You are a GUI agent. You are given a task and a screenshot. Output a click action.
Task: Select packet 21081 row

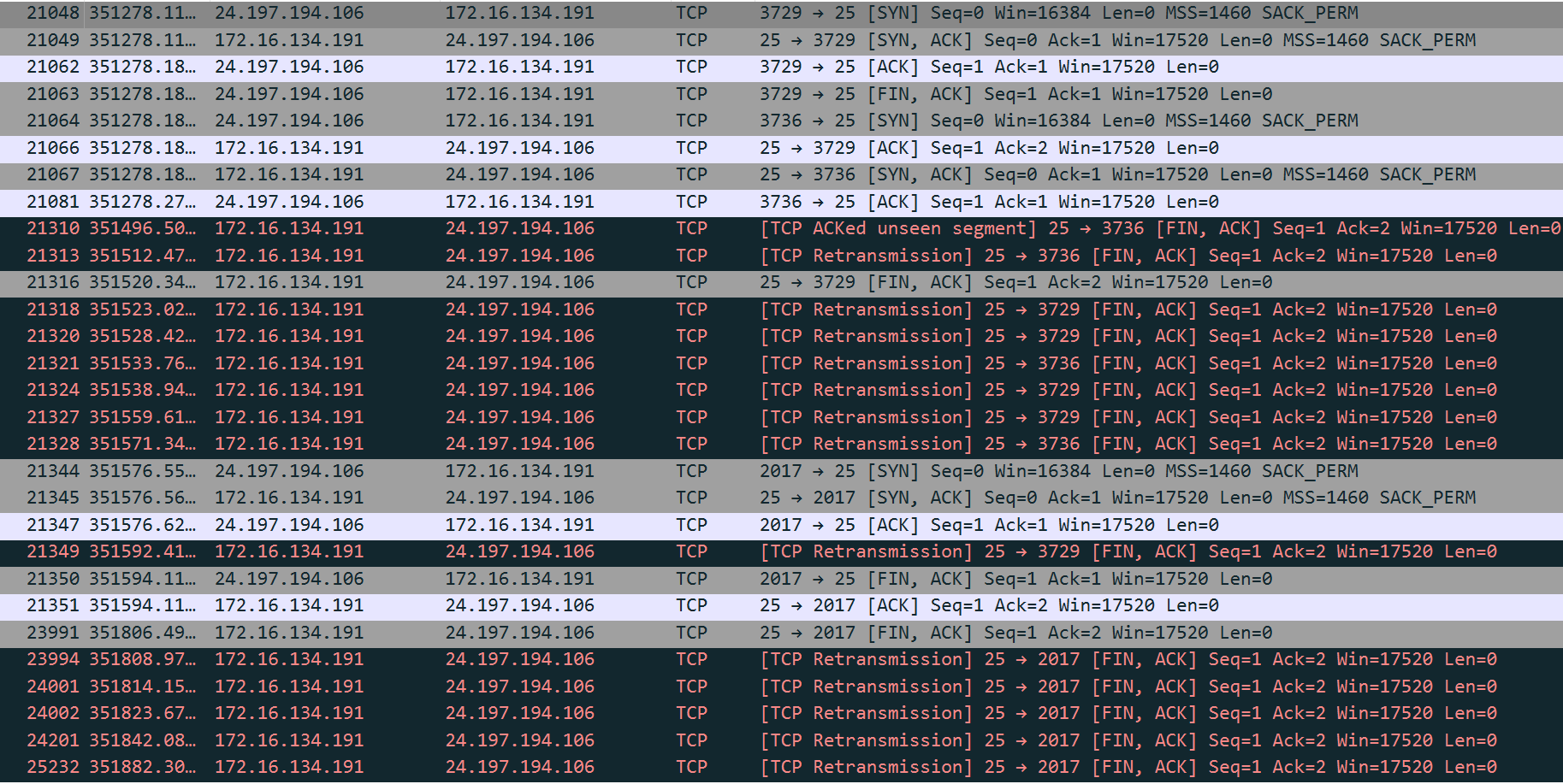tap(781, 202)
